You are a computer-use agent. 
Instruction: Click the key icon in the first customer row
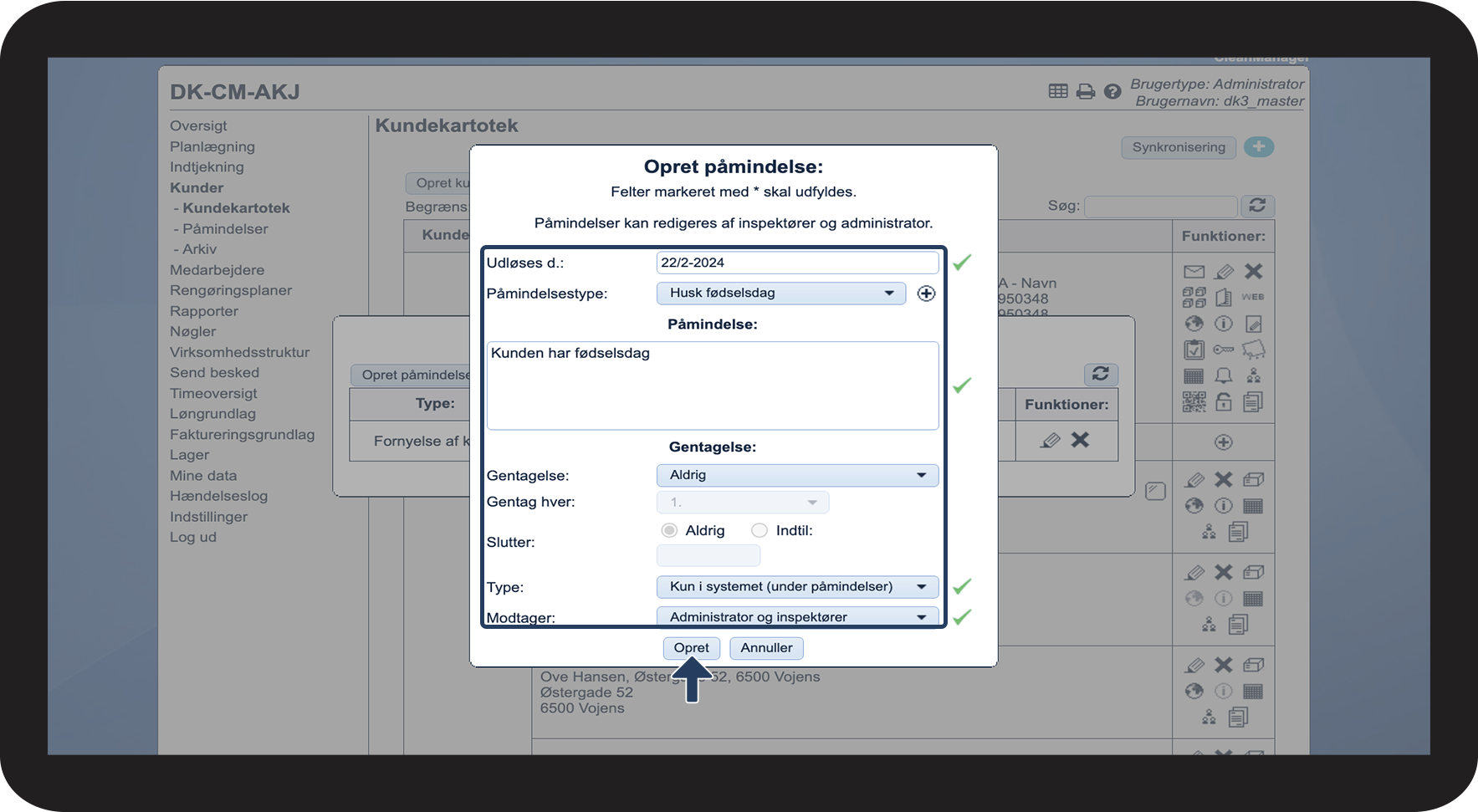click(1223, 350)
